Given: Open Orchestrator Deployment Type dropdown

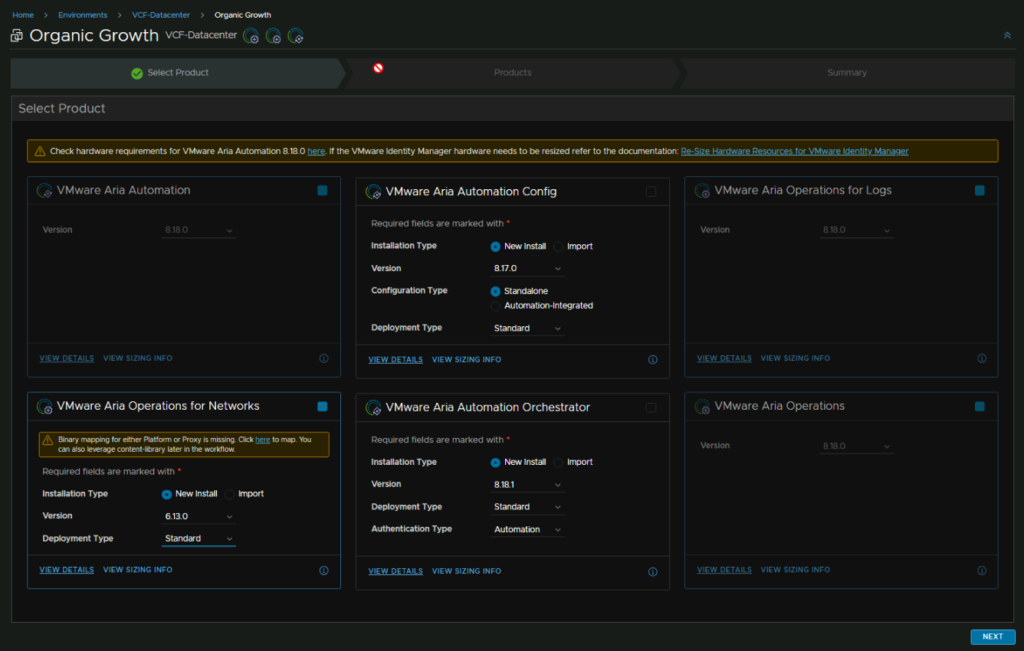Looking at the screenshot, I should point(527,507).
